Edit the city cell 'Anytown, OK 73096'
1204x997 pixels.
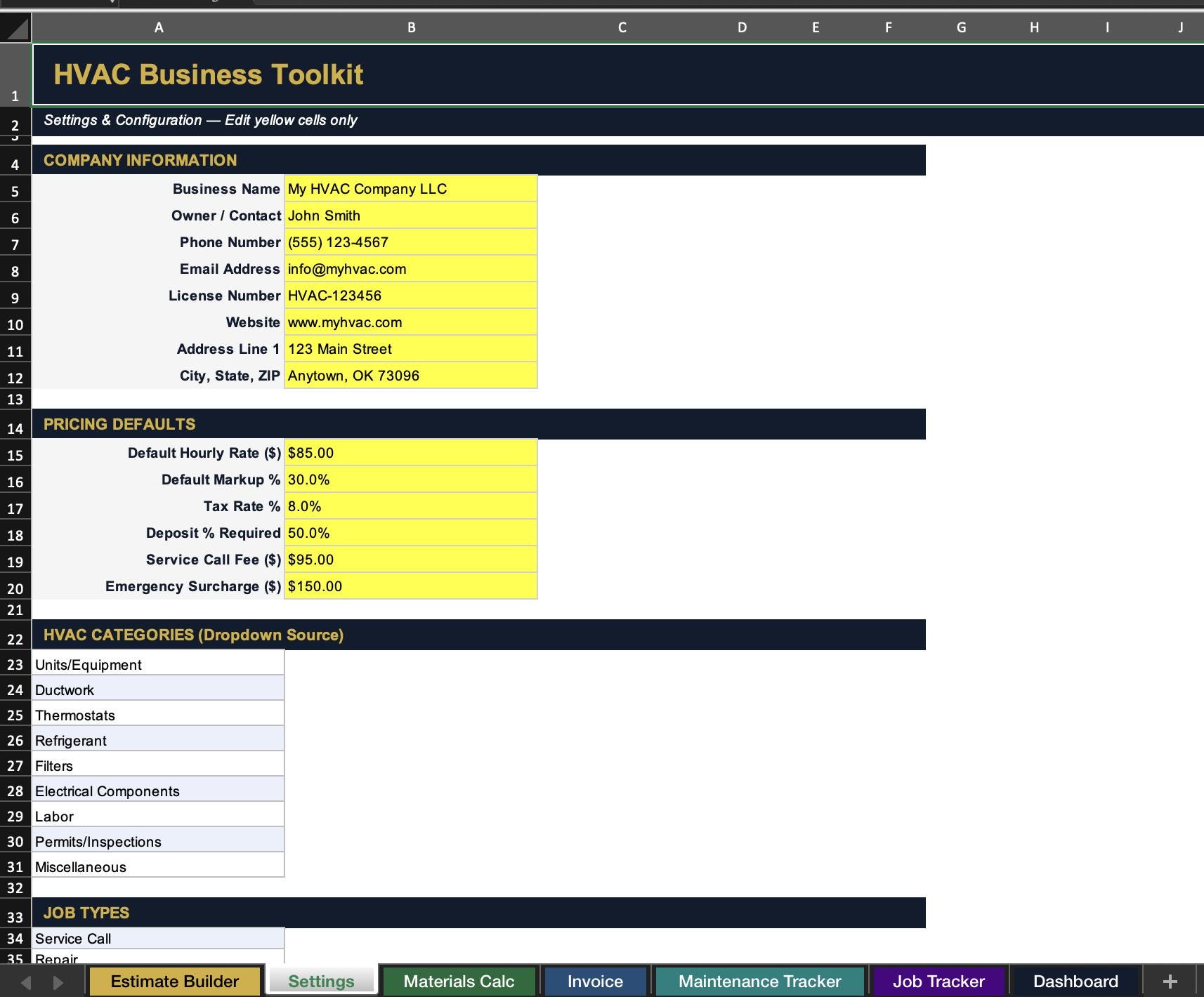(411, 376)
